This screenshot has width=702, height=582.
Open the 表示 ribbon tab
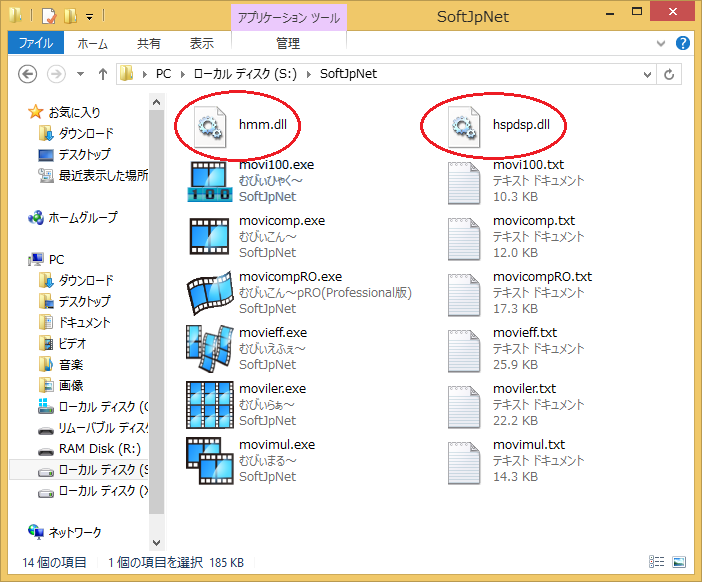click(x=201, y=43)
